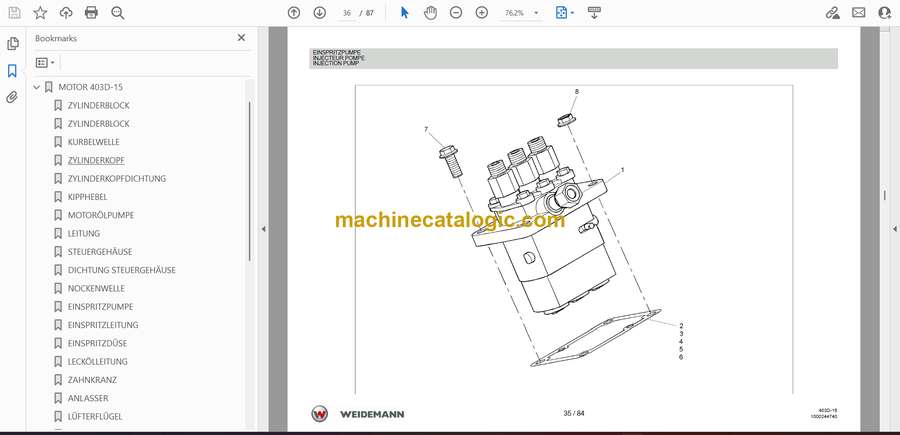This screenshot has height=435, width=900.
Task: Click the upload to cloud icon
Action: (66, 13)
